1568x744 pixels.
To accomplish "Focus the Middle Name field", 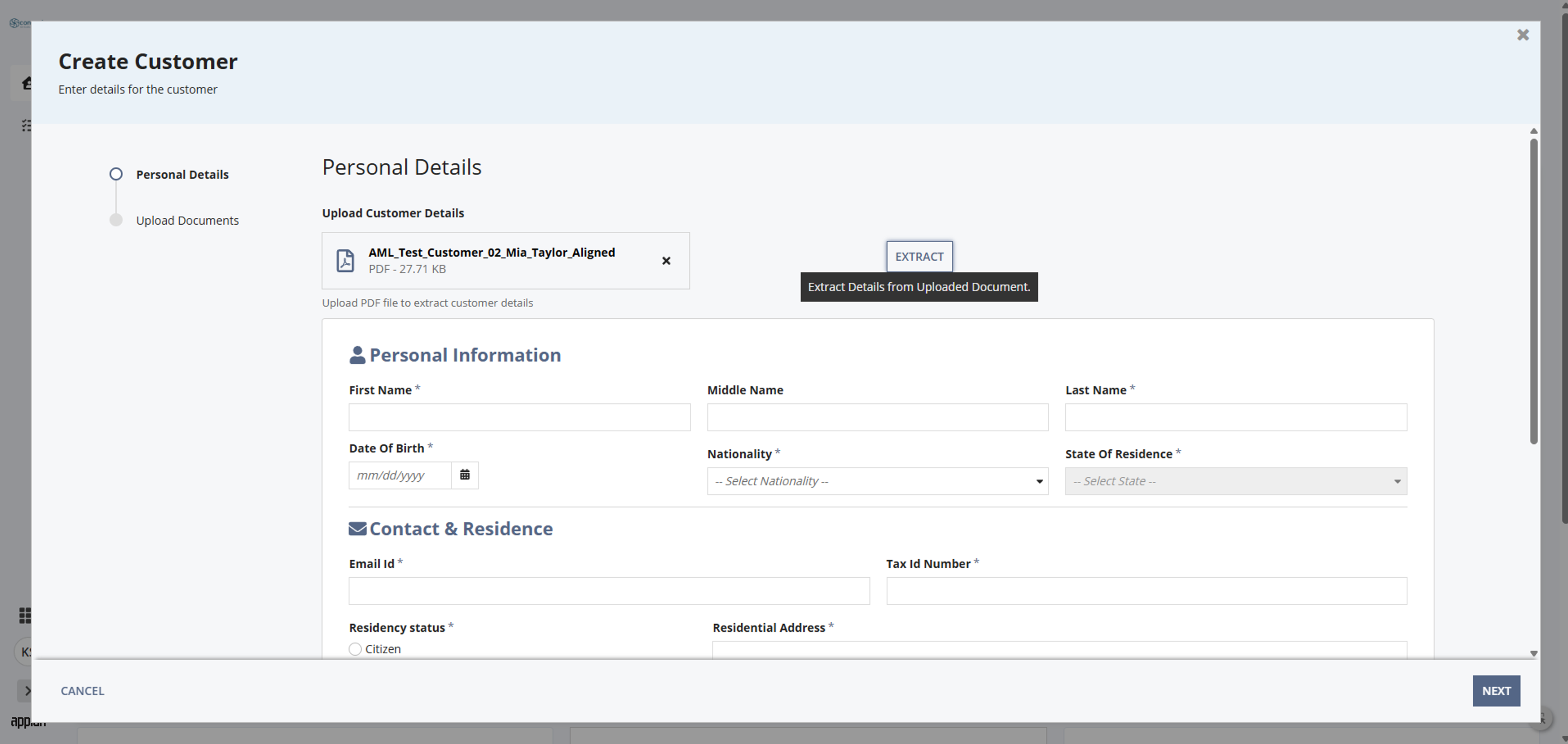I will click(877, 417).
